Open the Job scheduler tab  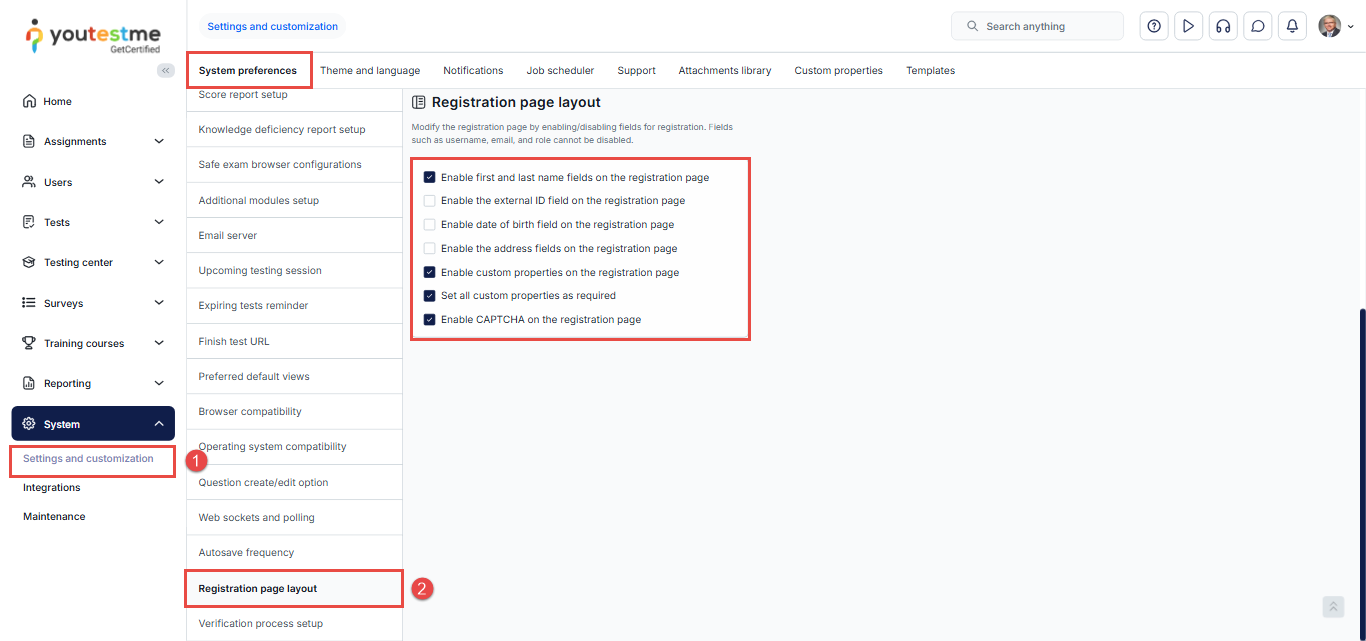pyautogui.click(x=560, y=71)
